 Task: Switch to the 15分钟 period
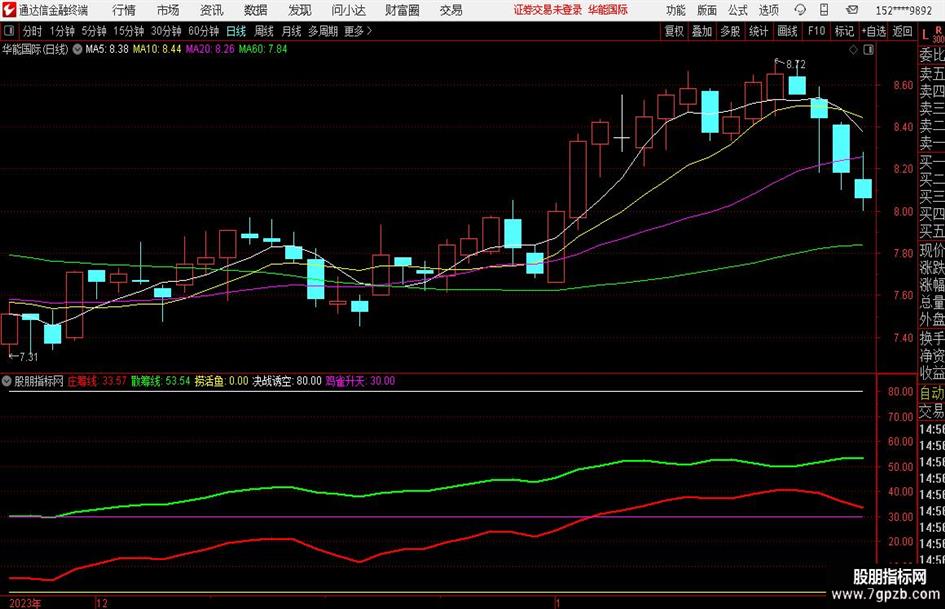[x=129, y=31]
